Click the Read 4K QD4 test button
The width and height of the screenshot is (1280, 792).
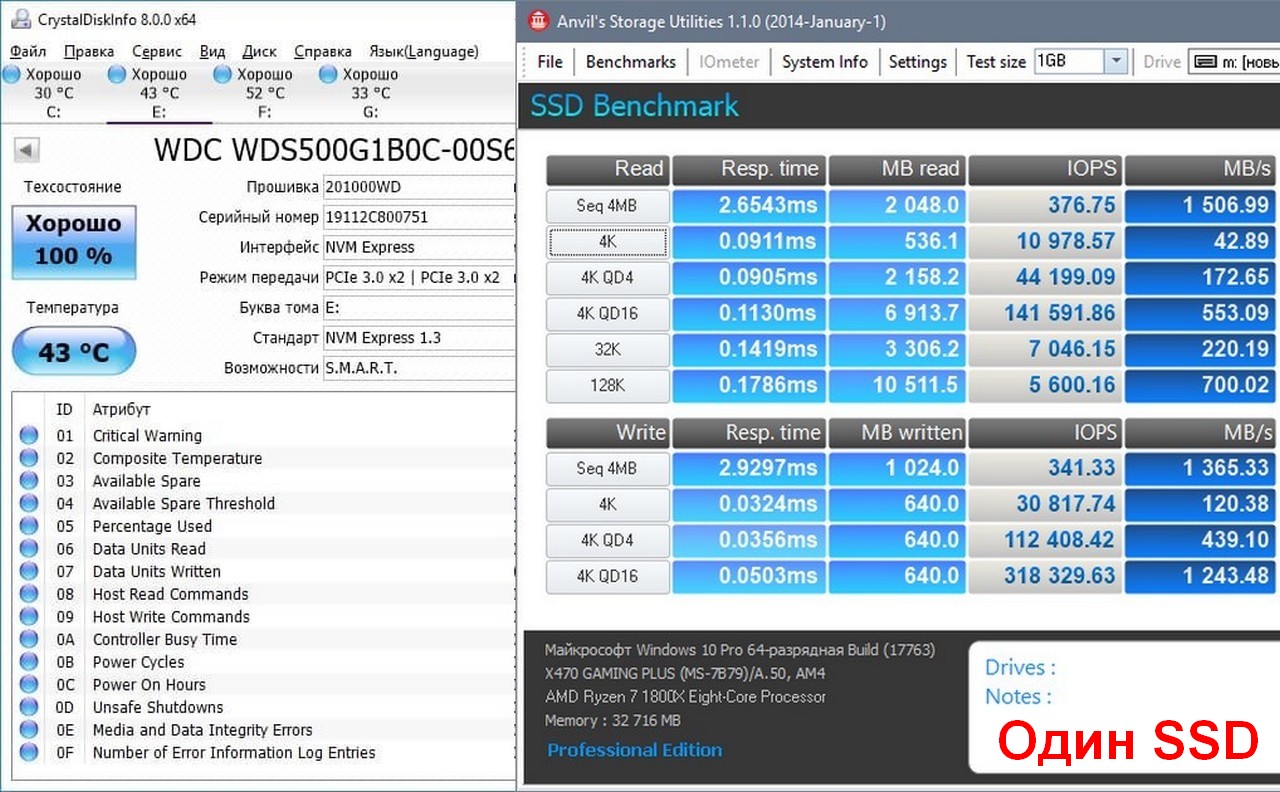click(608, 278)
